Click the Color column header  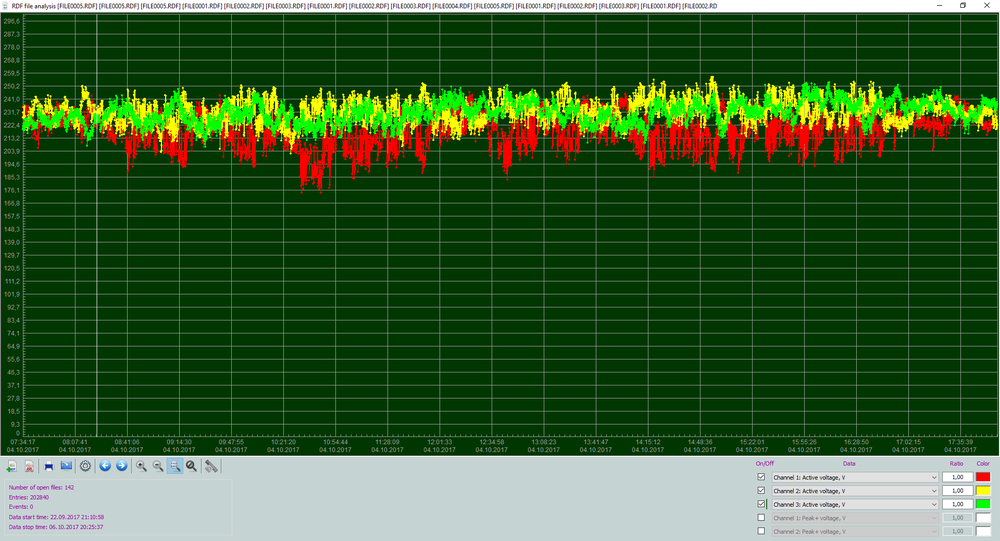tap(983, 464)
